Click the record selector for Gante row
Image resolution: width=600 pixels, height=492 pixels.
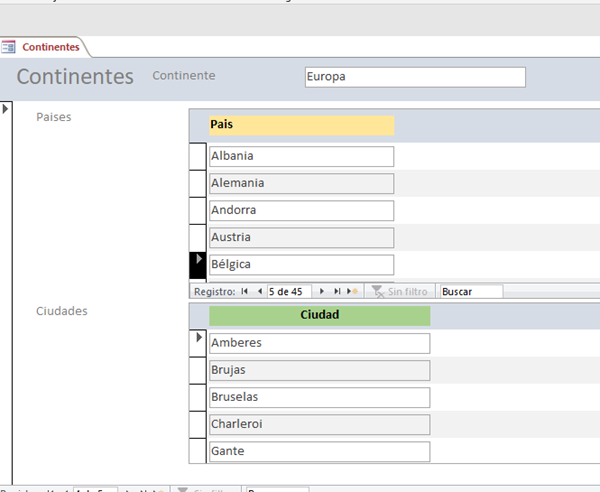[x=198, y=451]
